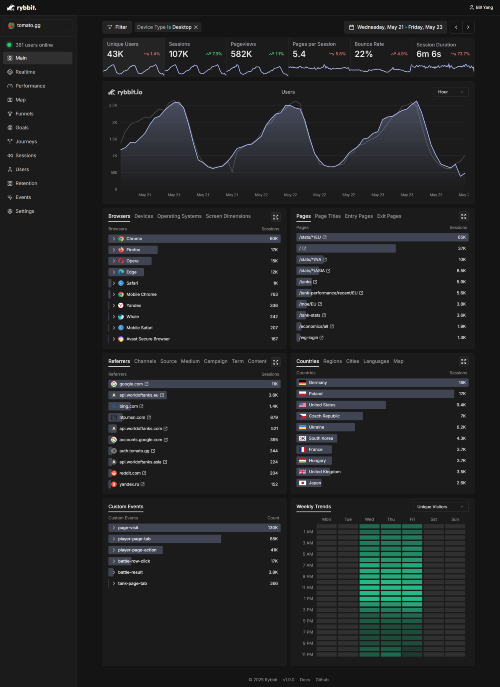Viewport: 500px width, 687px height.
Task: Click the user account icon at top right
Action: pos(472,7)
